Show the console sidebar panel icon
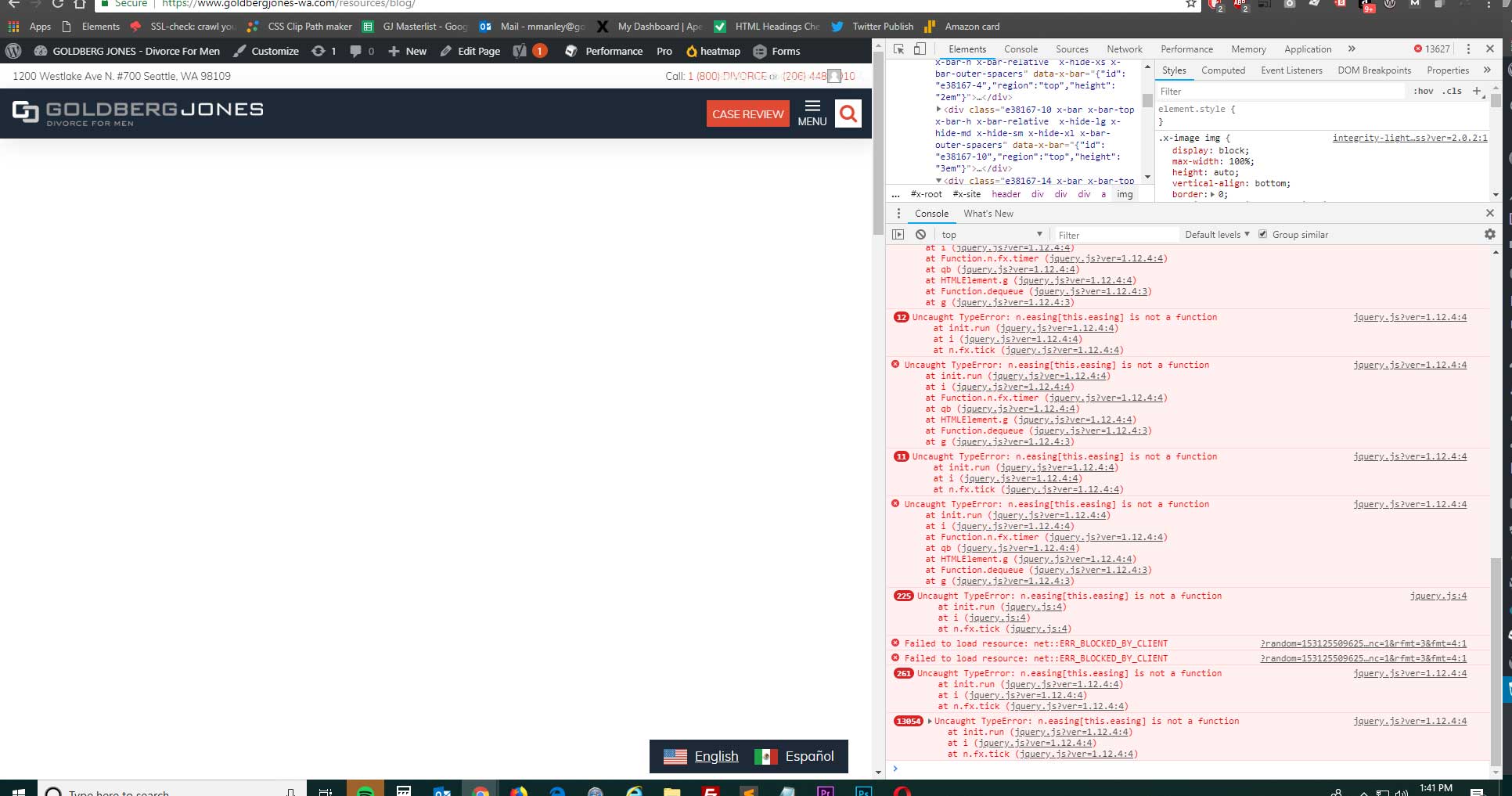This screenshot has height=796, width=1512. click(898, 235)
